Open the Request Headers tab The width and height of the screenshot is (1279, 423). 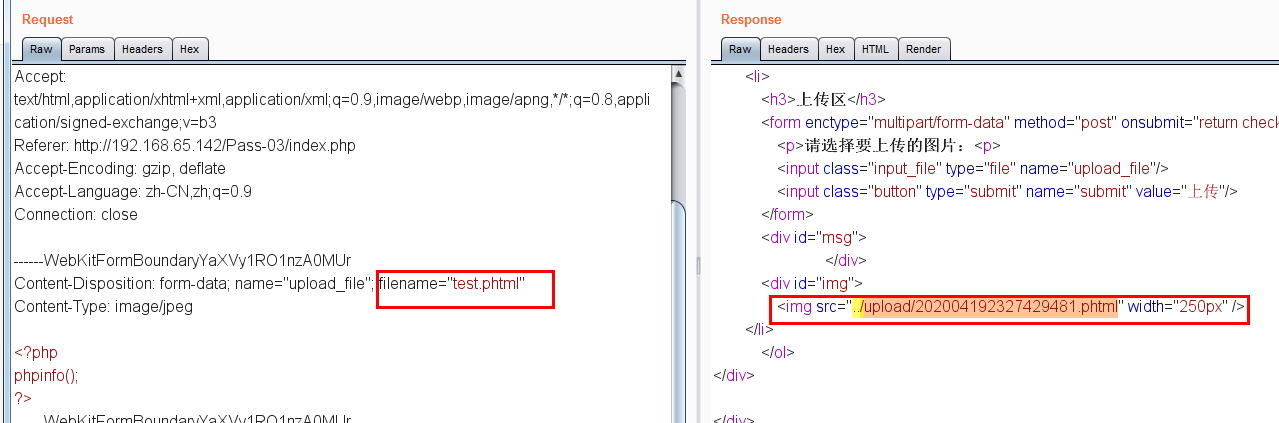[142, 49]
